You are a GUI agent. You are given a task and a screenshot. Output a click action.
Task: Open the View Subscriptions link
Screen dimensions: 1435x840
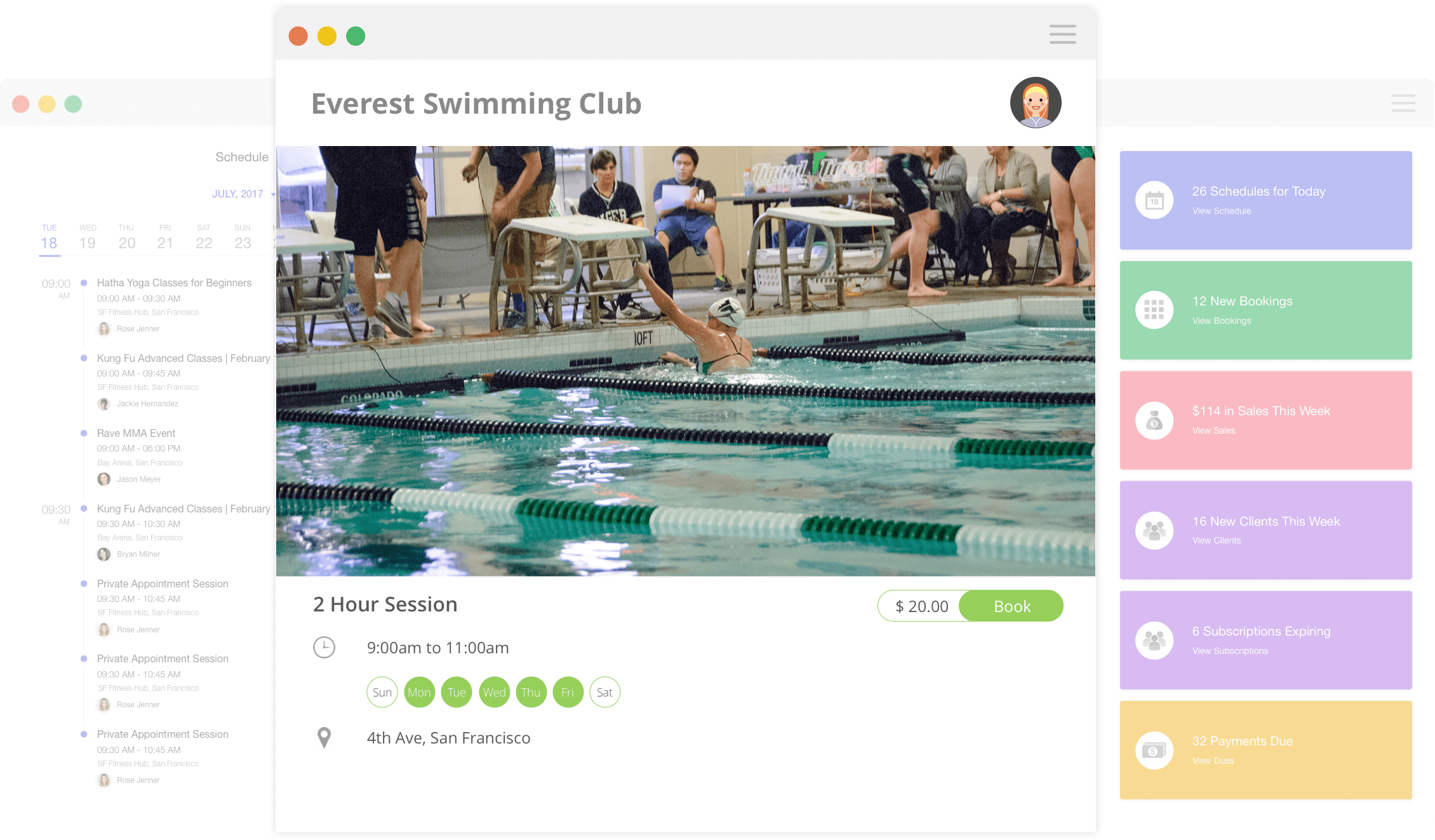pos(1230,651)
